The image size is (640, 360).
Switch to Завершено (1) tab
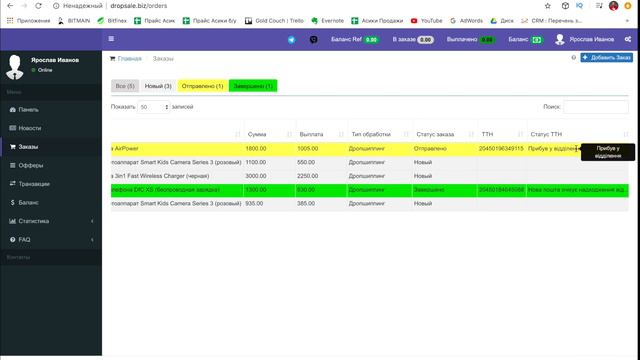[x=253, y=86]
